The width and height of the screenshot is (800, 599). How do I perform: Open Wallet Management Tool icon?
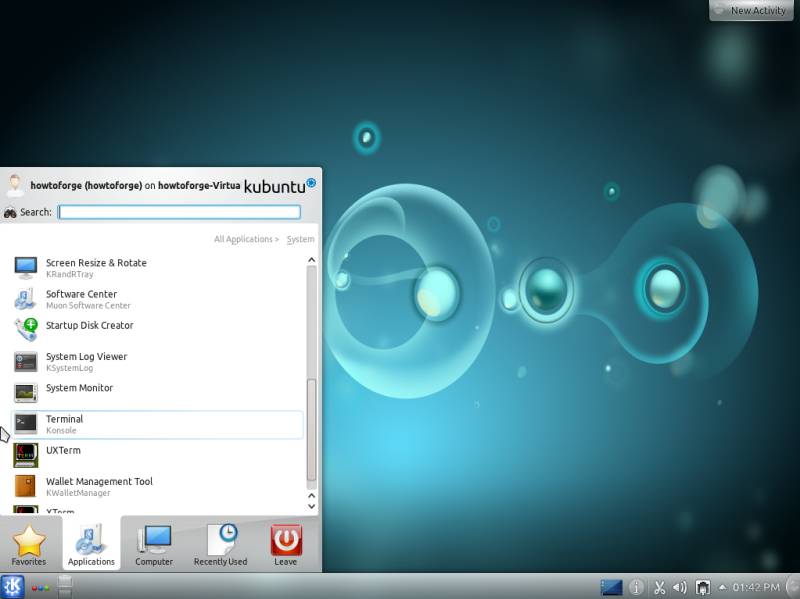(x=26, y=486)
